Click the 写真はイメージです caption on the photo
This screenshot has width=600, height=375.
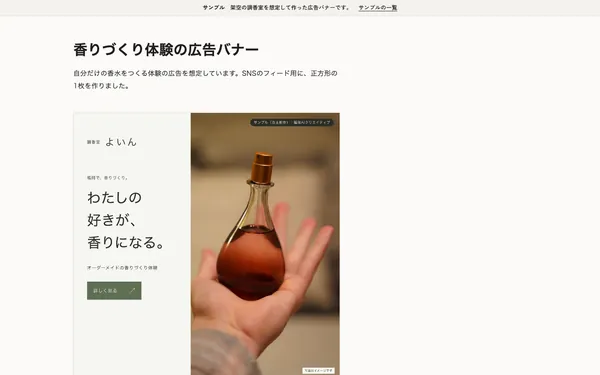318,370
